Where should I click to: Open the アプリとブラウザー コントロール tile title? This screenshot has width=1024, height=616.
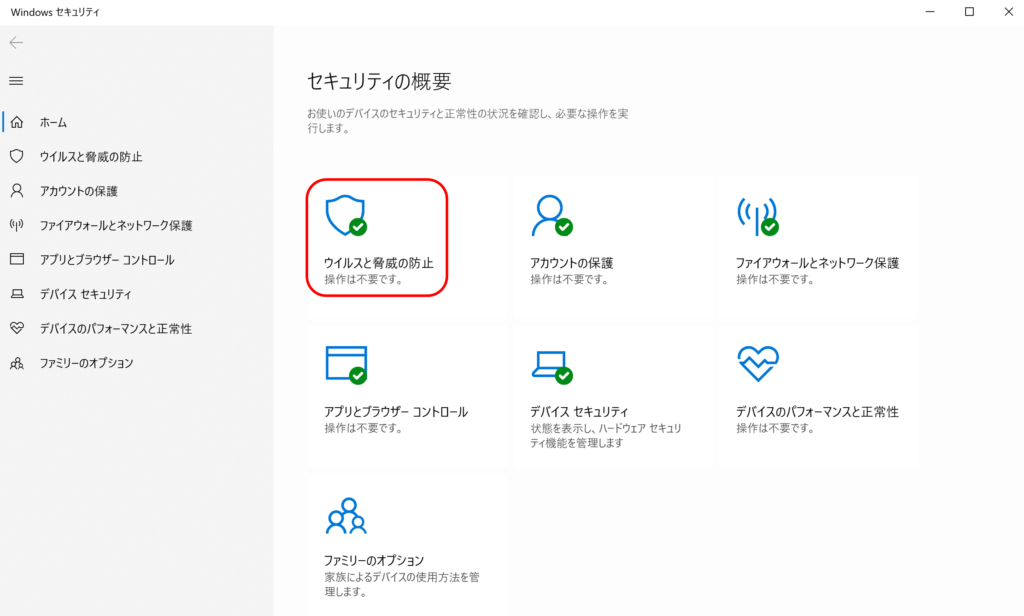click(x=396, y=412)
